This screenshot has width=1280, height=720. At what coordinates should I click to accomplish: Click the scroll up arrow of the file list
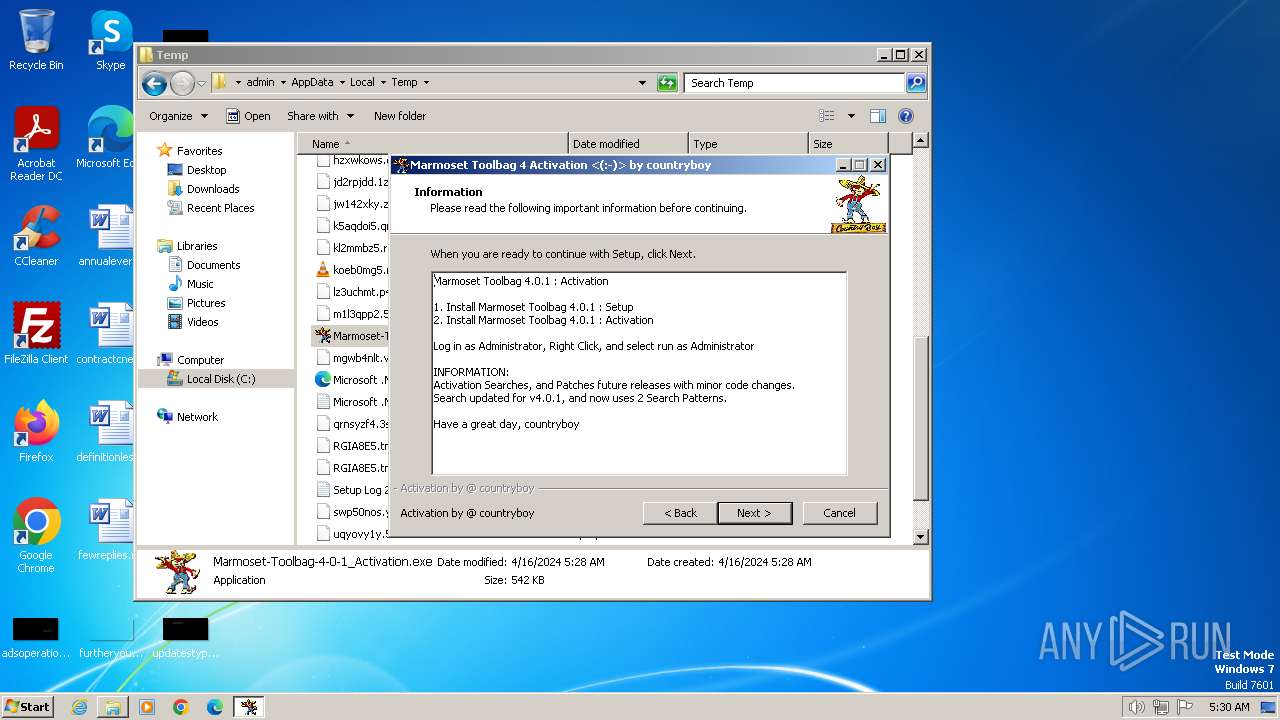pos(921,141)
